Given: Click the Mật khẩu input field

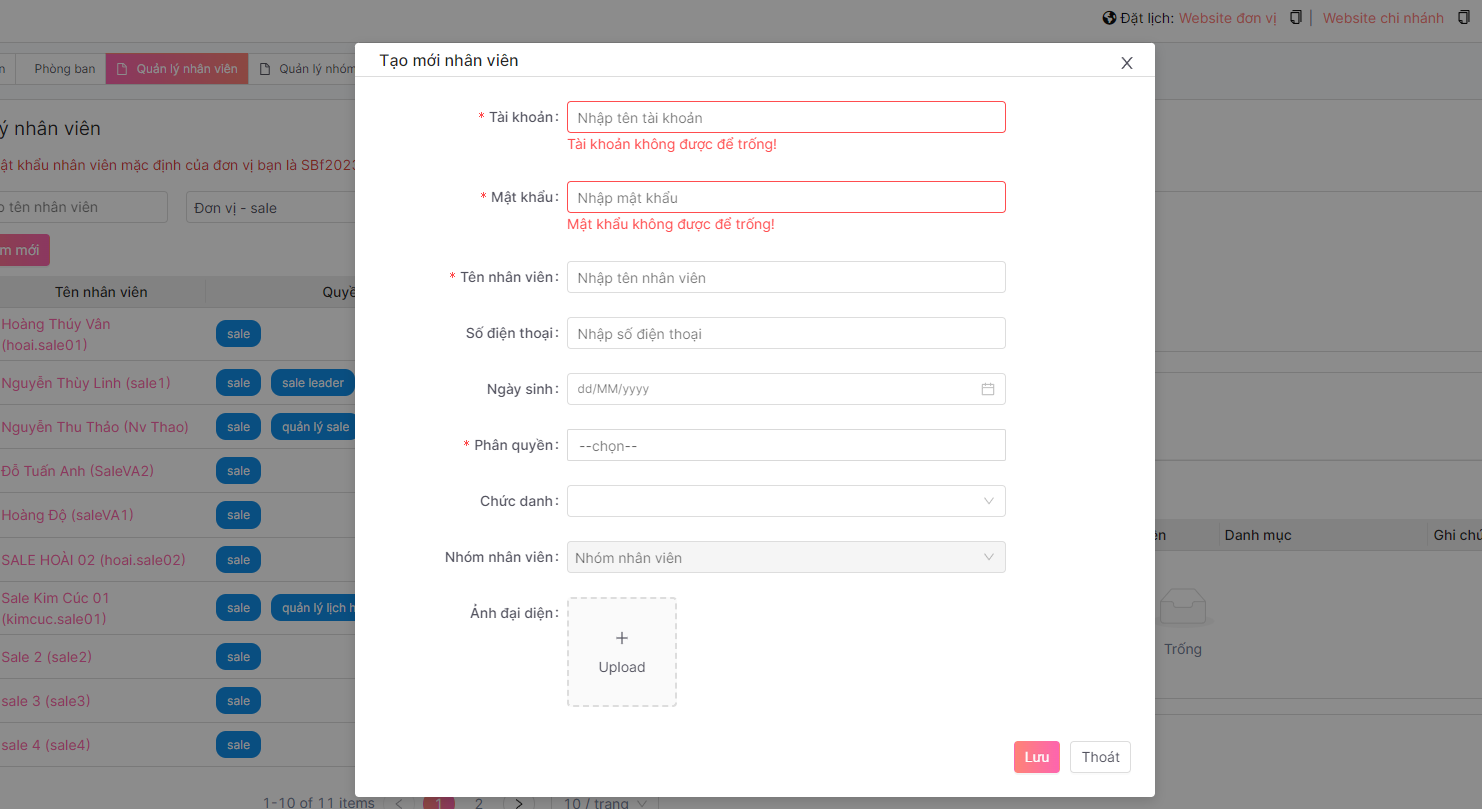Looking at the screenshot, I should (785, 197).
